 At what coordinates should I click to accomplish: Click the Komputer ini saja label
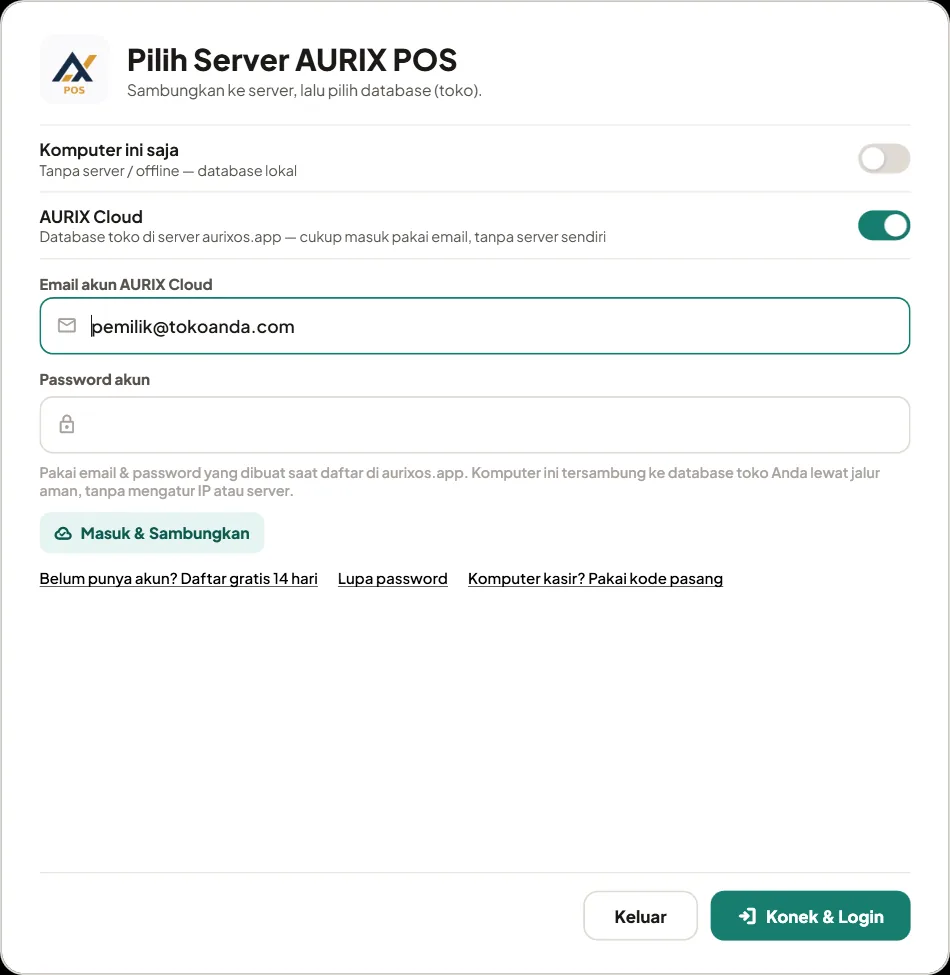[109, 150]
